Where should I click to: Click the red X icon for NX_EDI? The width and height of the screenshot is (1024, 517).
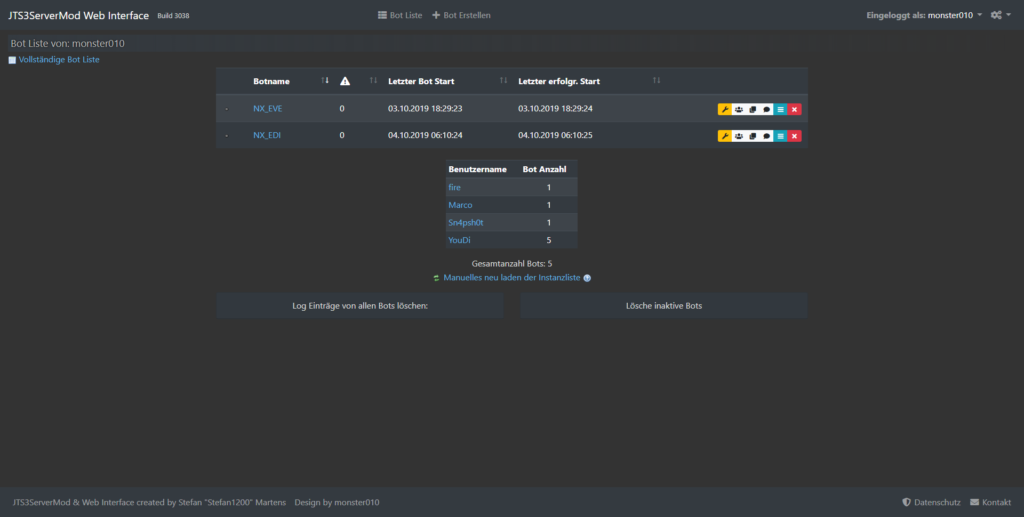coord(794,135)
